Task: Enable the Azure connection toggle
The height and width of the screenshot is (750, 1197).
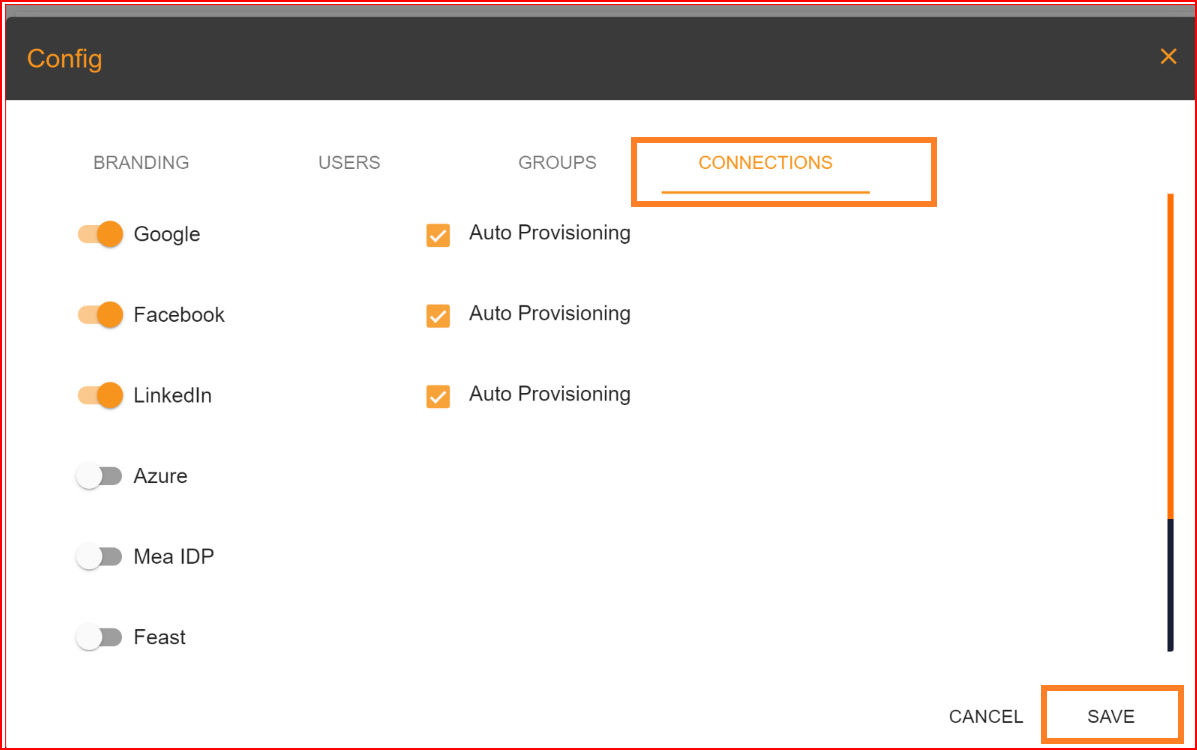Action: coord(99,476)
